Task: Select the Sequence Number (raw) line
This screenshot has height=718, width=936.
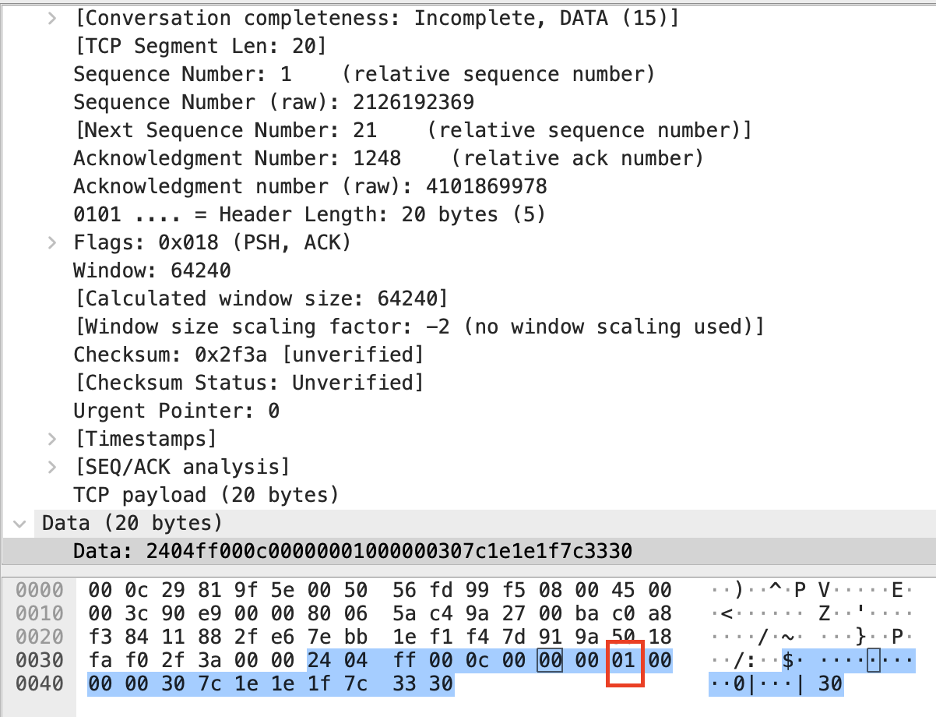Action: (273, 102)
